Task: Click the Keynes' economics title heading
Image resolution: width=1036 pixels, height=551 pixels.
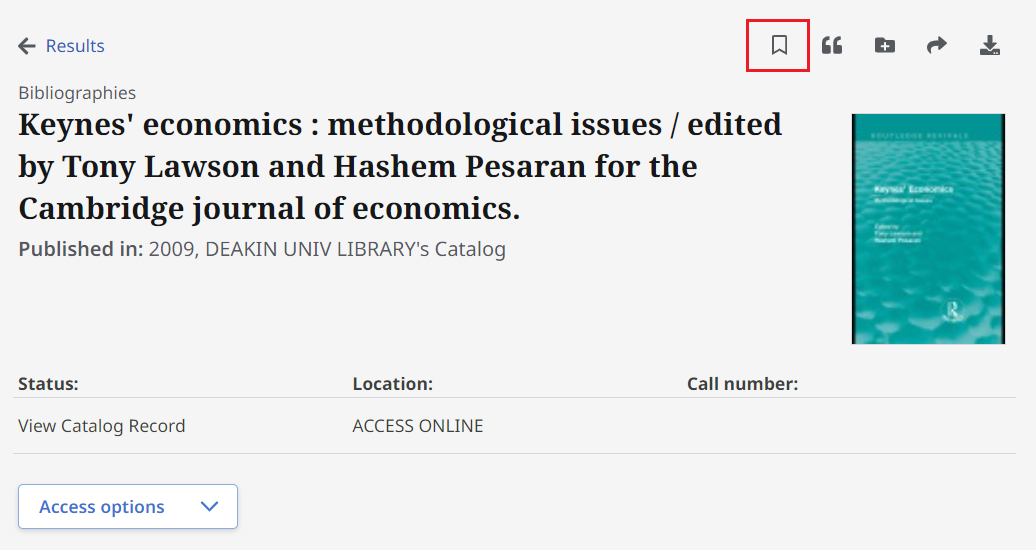Action: [400, 166]
